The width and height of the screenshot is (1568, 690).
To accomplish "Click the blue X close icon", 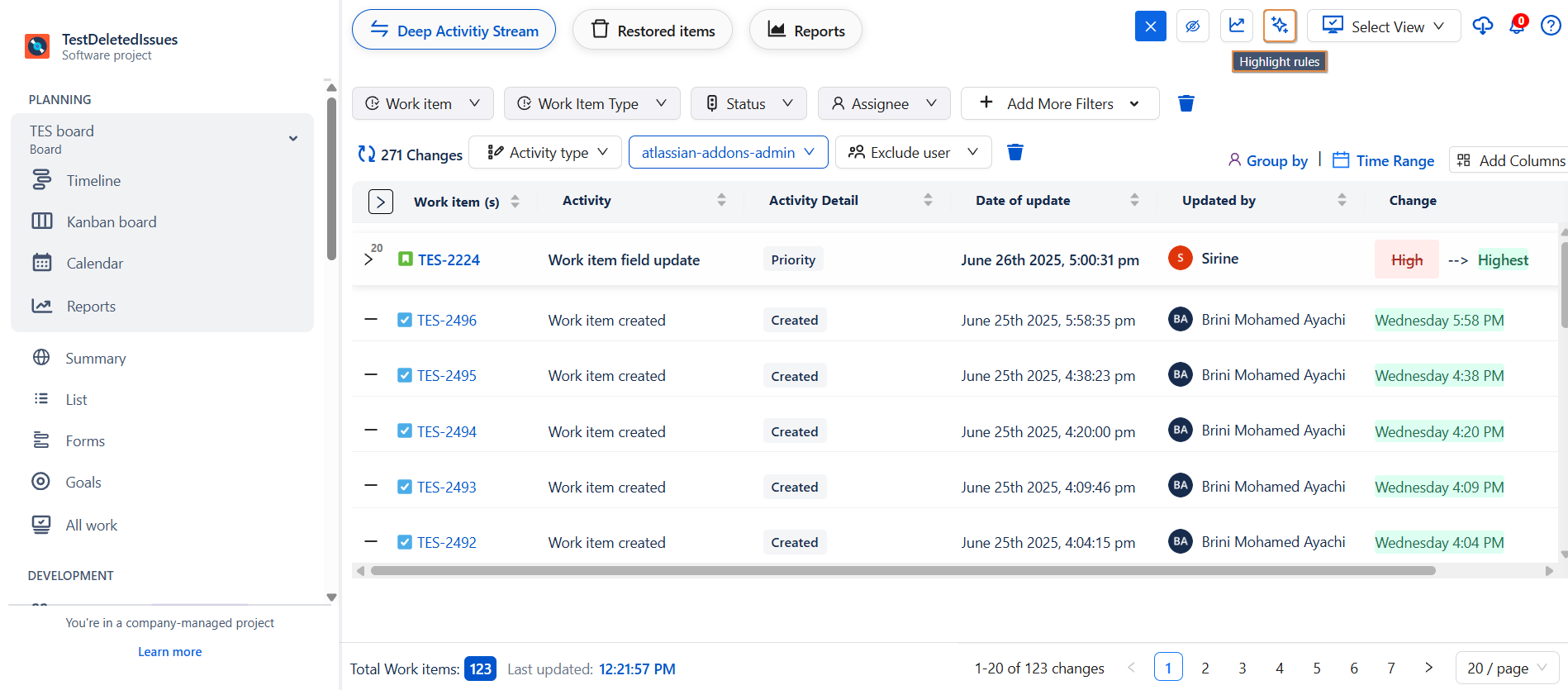I will pyautogui.click(x=1151, y=26).
